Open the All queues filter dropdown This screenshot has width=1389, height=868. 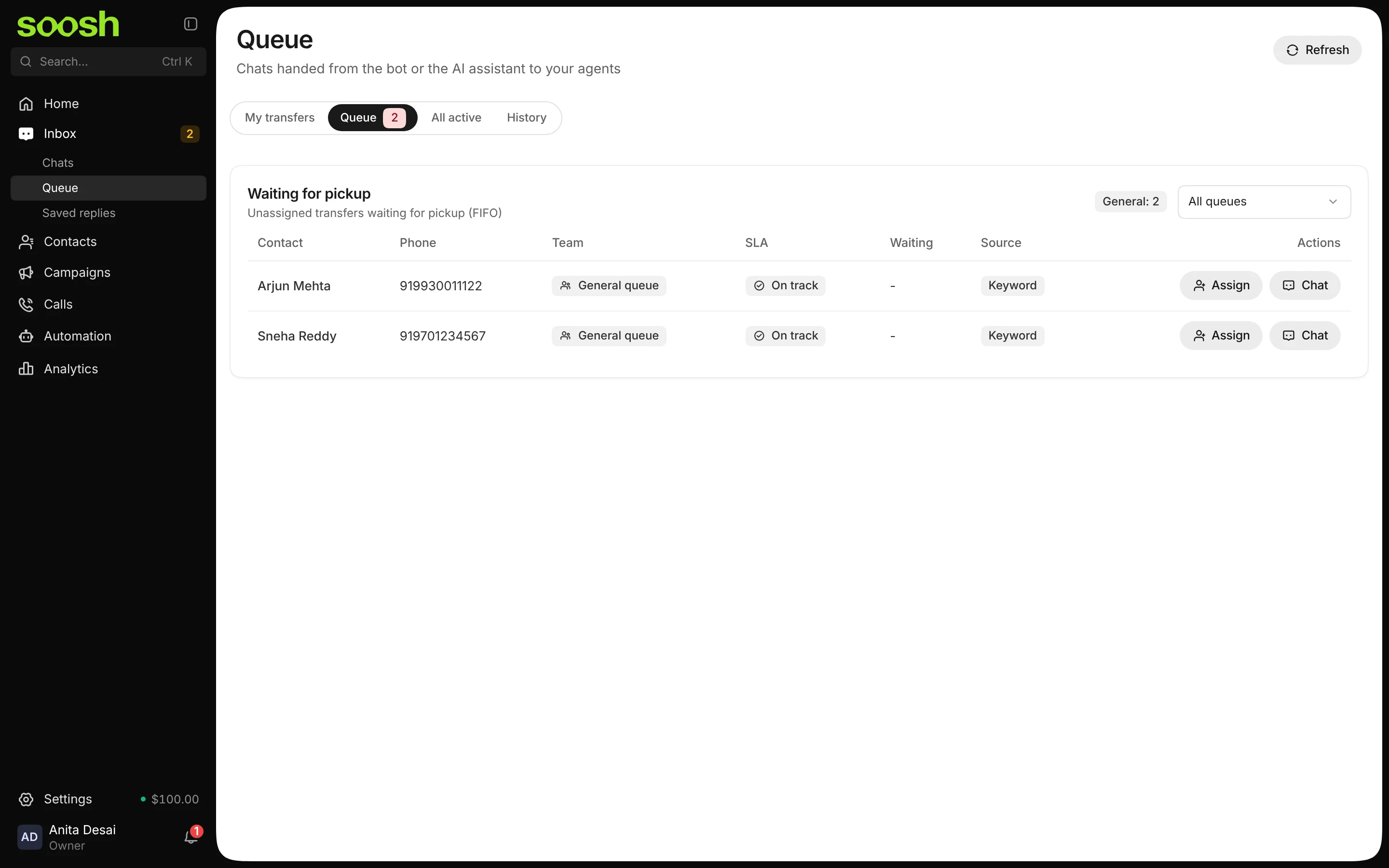[x=1264, y=202]
